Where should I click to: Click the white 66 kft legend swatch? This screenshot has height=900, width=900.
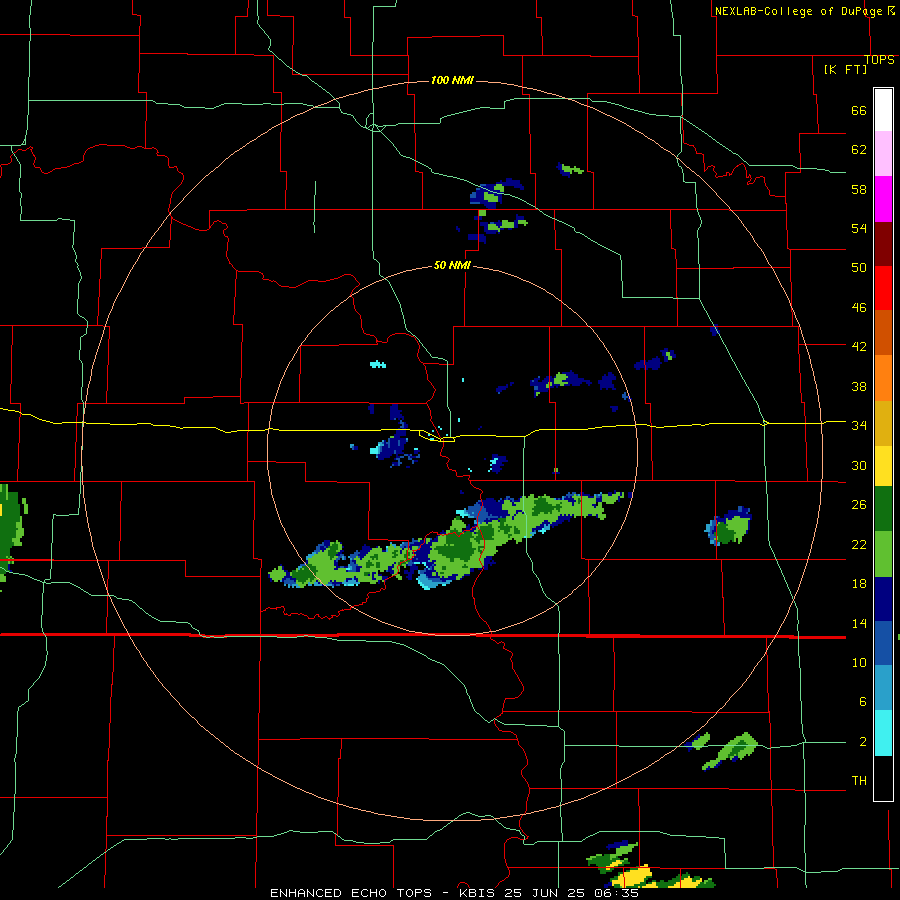[x=883, y=110]
